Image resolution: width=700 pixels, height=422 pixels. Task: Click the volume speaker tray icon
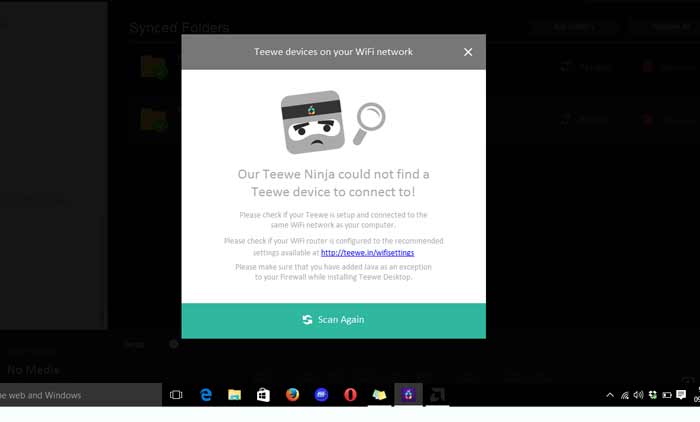(638, 395)
